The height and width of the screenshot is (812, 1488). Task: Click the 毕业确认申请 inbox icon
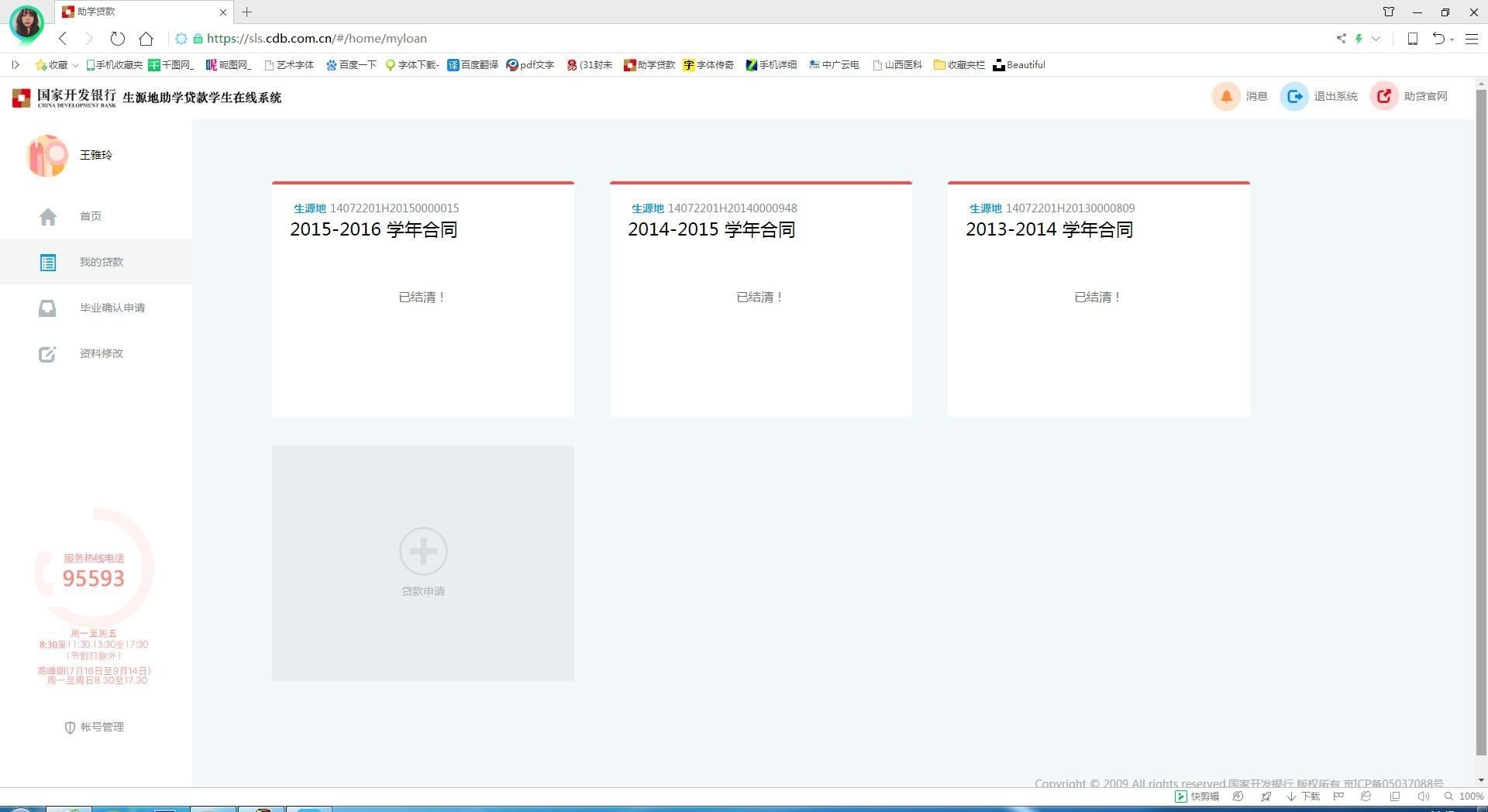tap(47, 308)
